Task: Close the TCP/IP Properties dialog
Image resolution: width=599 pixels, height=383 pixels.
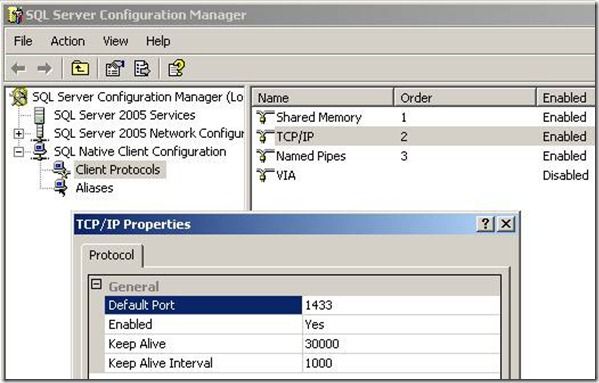Action: [506, 224]
